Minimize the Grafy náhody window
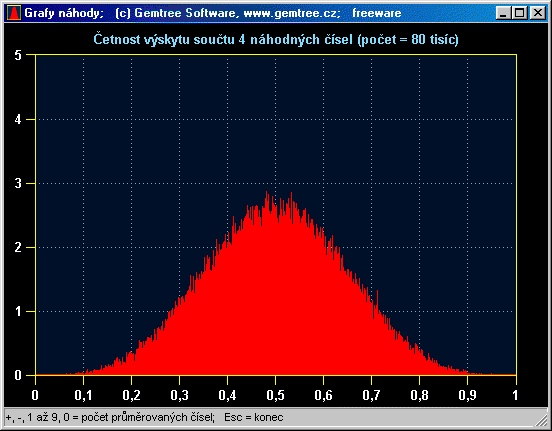 tap(503, 13)
